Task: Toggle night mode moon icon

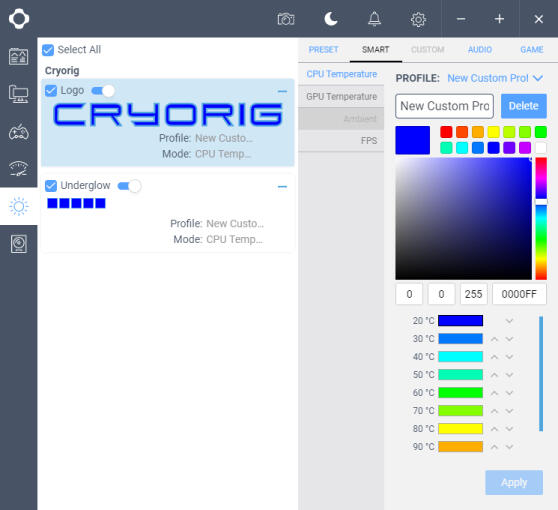Action: [331, 19]
